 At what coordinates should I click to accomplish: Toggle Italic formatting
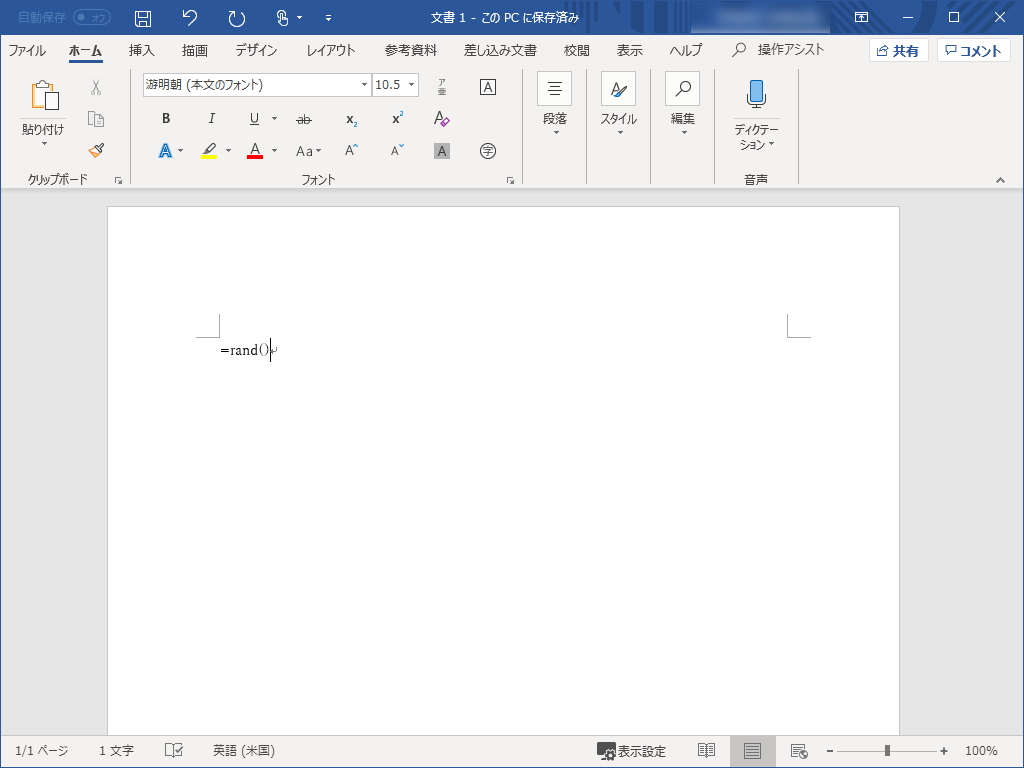[x=212, y=118]
